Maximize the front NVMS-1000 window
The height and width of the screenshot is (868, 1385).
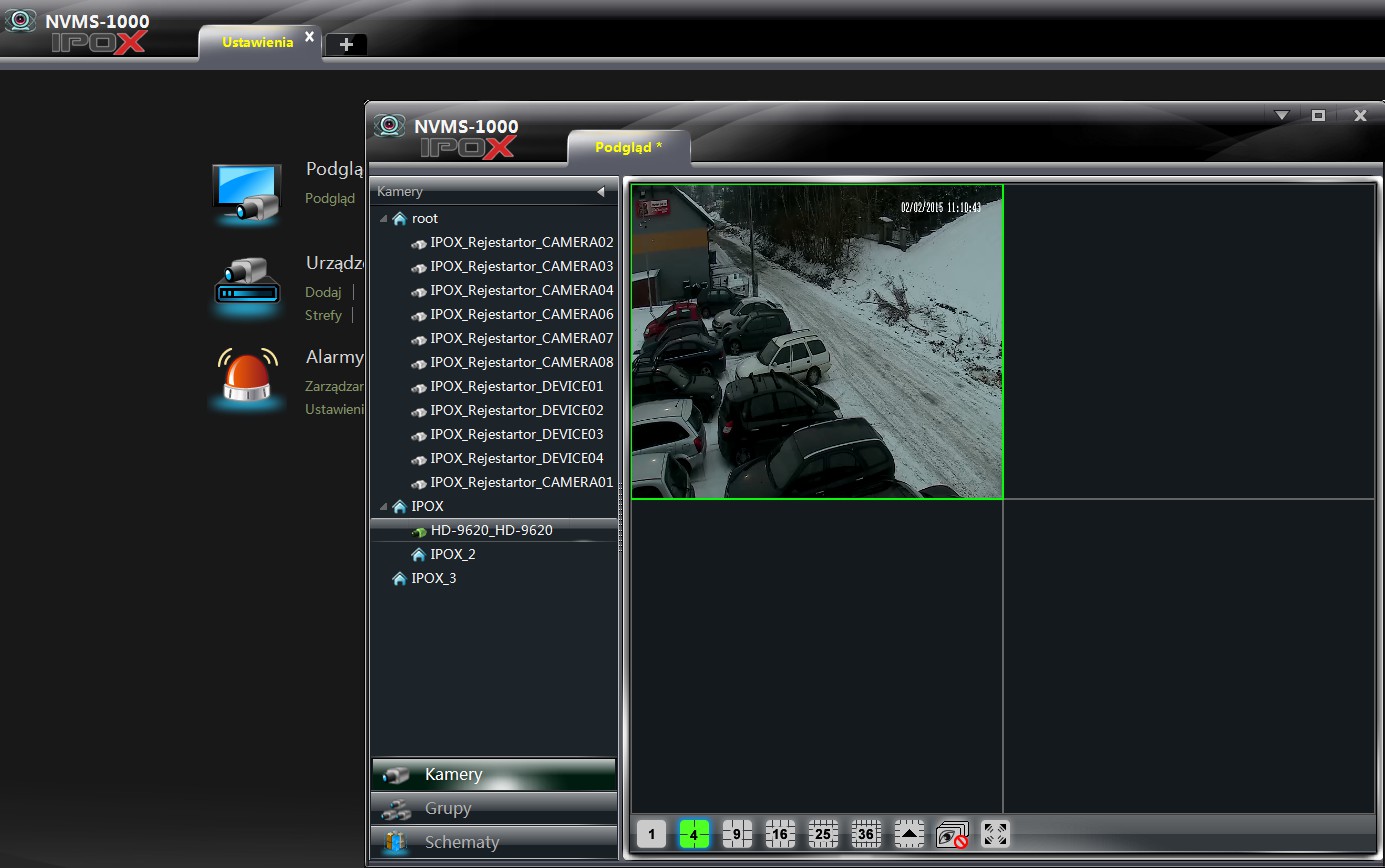pyautogui.click(x=1318, y=116)
